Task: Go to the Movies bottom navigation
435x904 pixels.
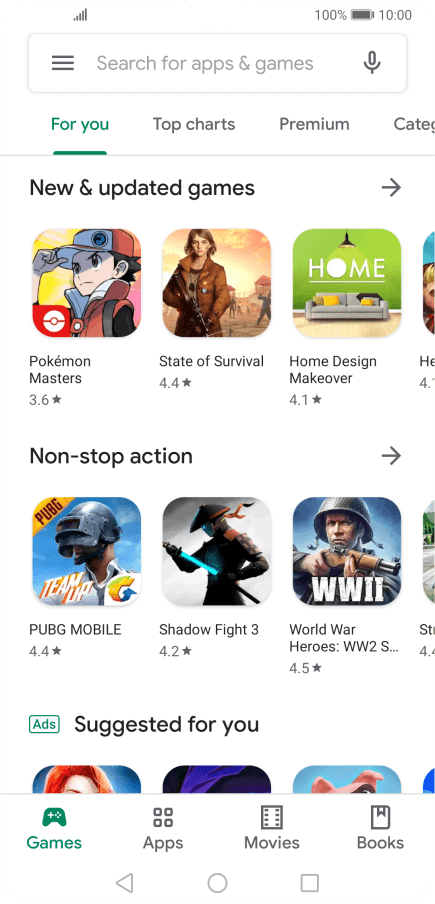Action: [x=272, y=828]
